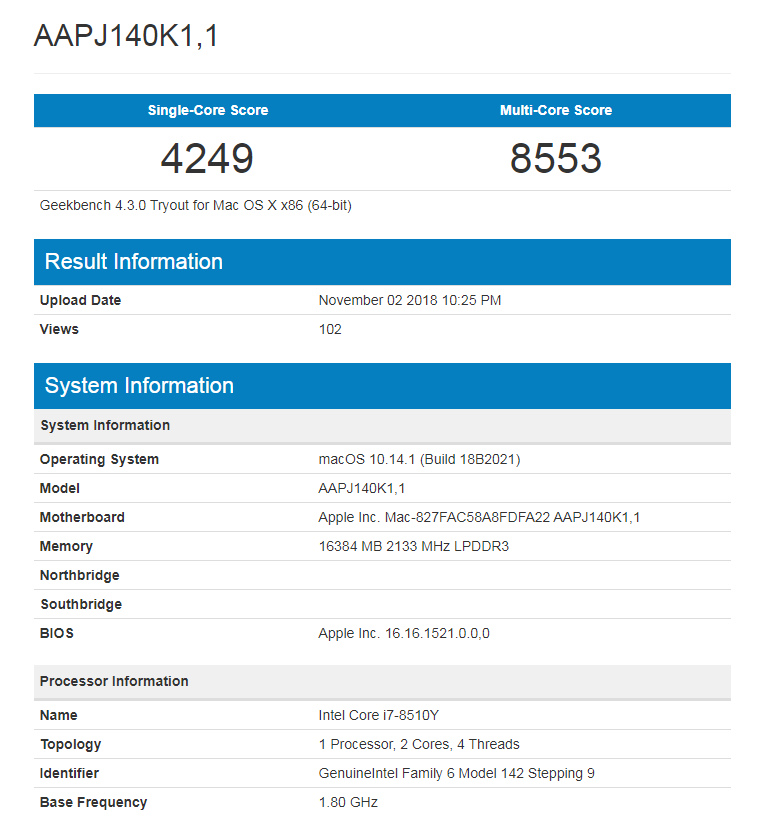Screen dimensions: 764x816
Task: Click the Northbridge label
Action: (80, 576)
